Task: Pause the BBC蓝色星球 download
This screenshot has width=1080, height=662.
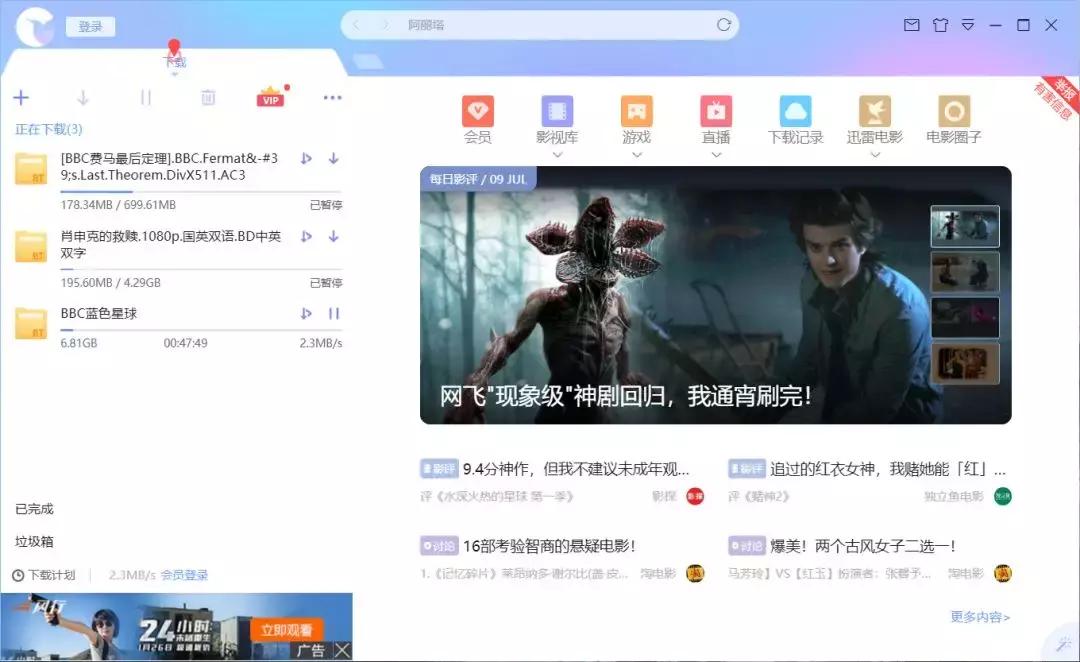Action: pyautogui.click(x=335, y=313)
